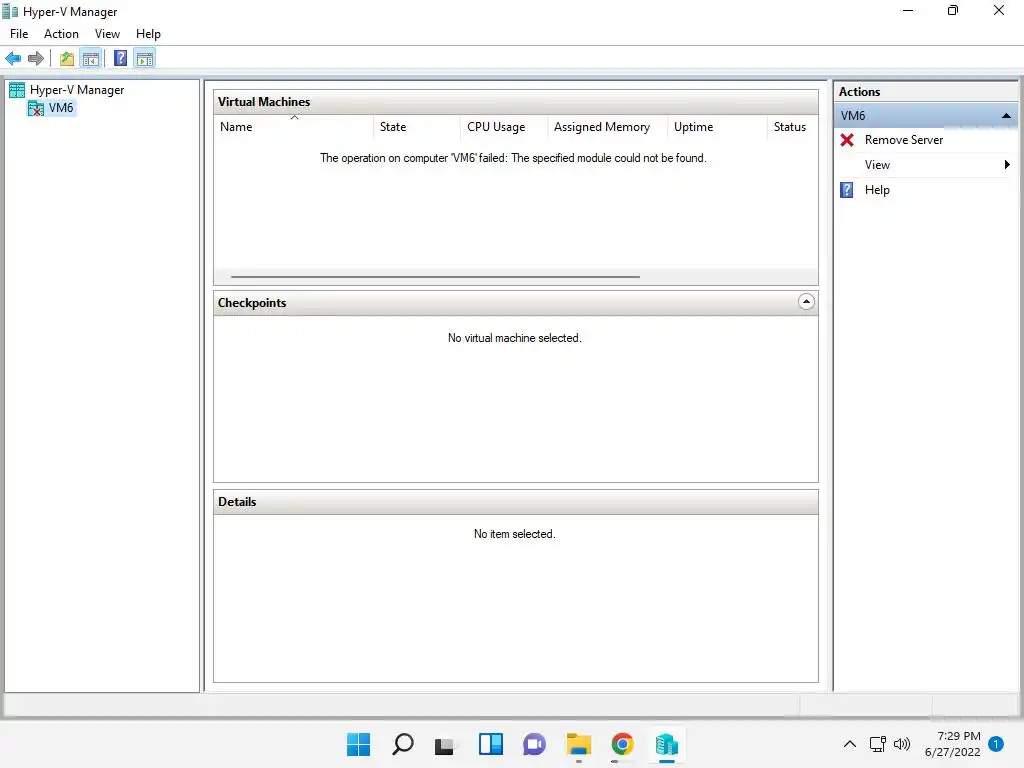Click the Hyper-V Manager title bar icon

10,12
